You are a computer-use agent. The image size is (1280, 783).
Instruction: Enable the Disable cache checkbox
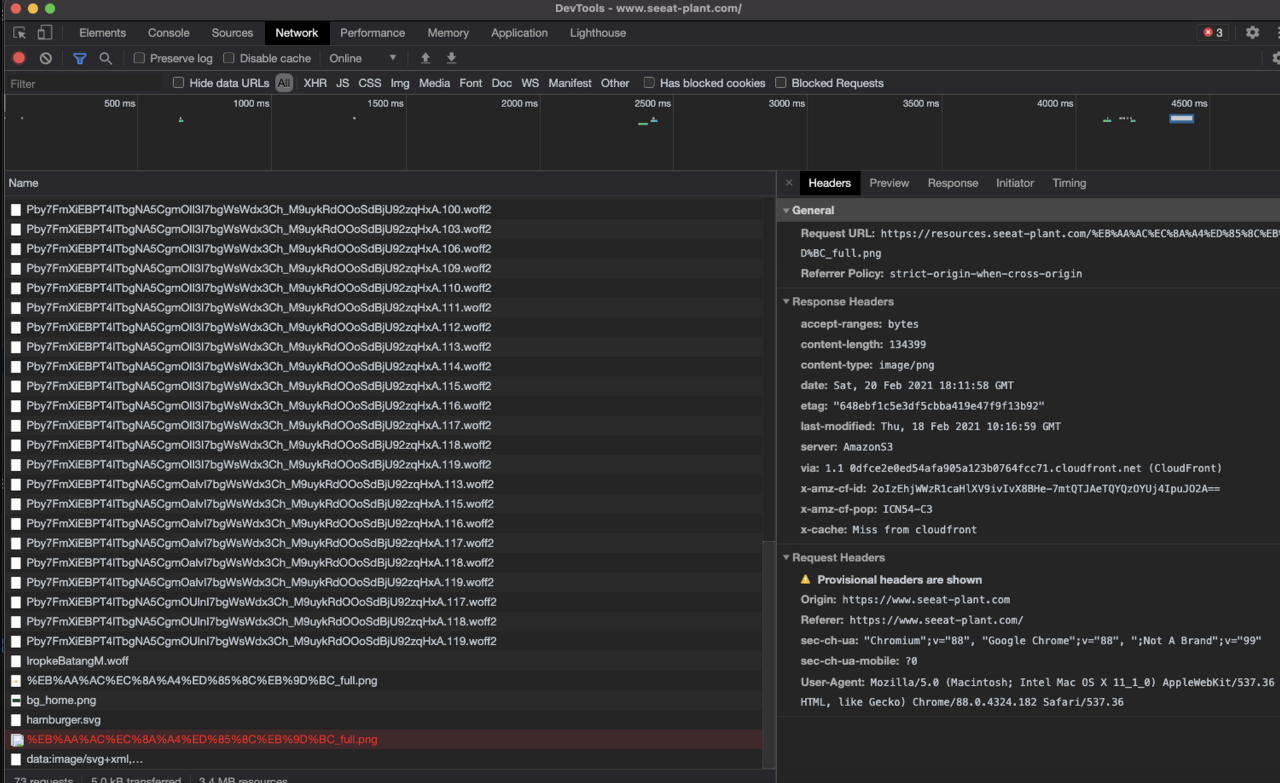tap(229, 58)
